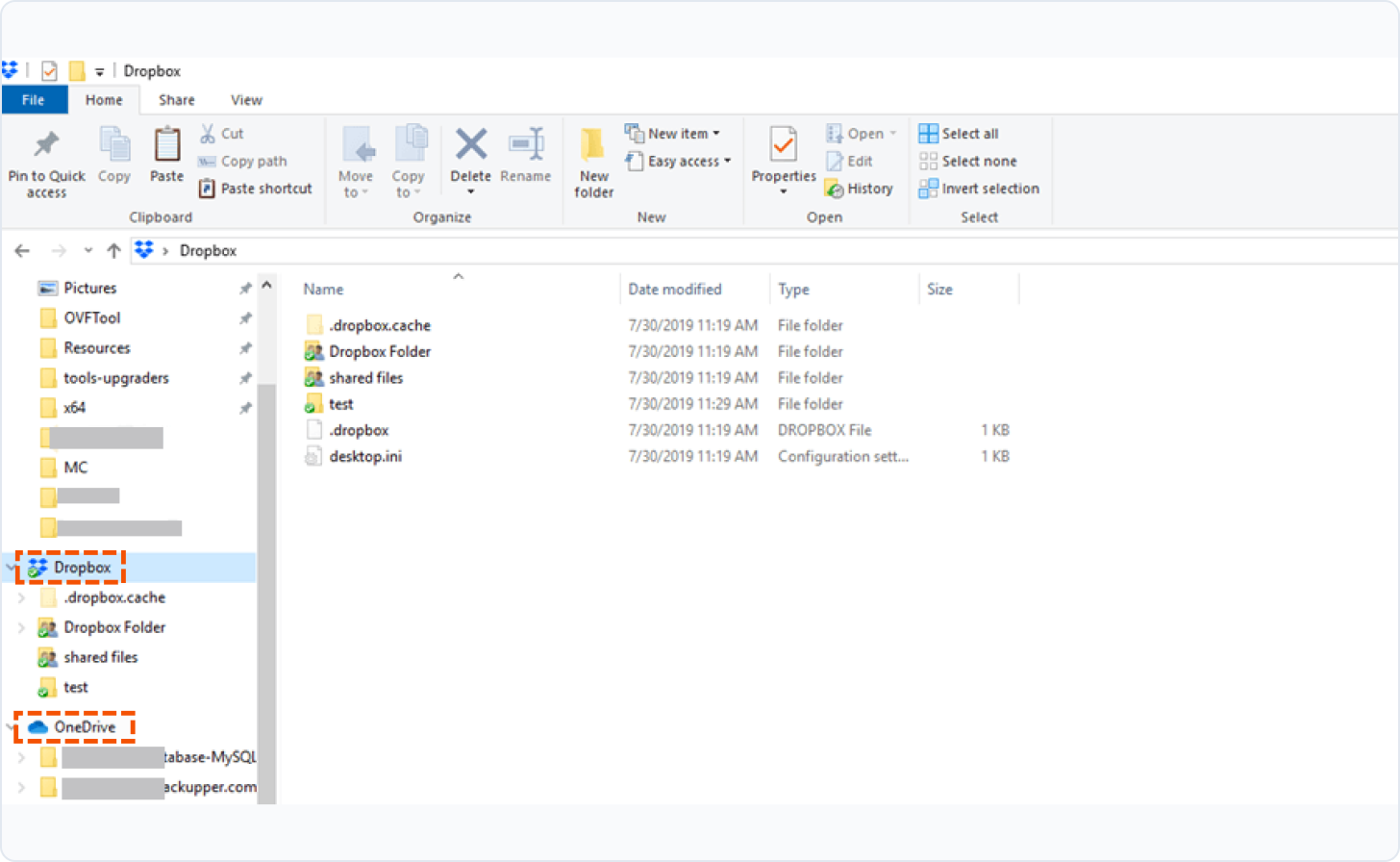The image size is (1400, 862).
Task: Click Pin to Quick access icon
Action: tap(46, 144)
